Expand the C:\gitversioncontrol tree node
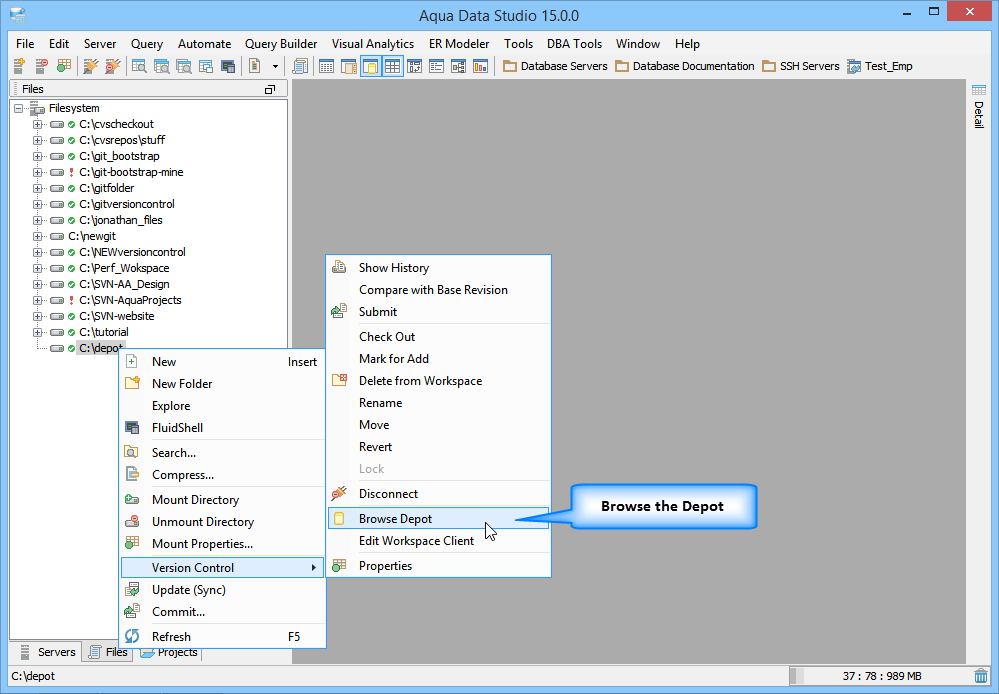Image resolution: width=999 pixels, height=694 pixels. tap(38, 204)
